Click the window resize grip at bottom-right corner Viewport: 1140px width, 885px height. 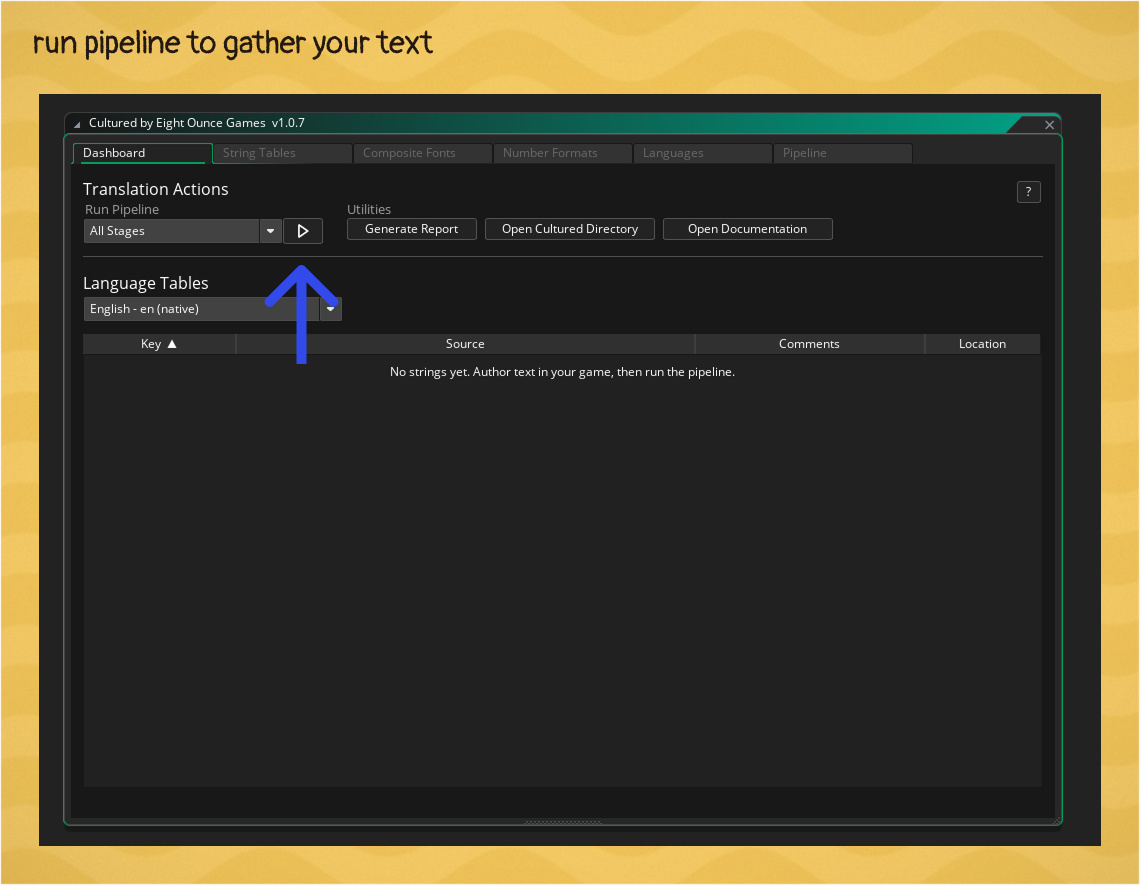point(1056,820)
